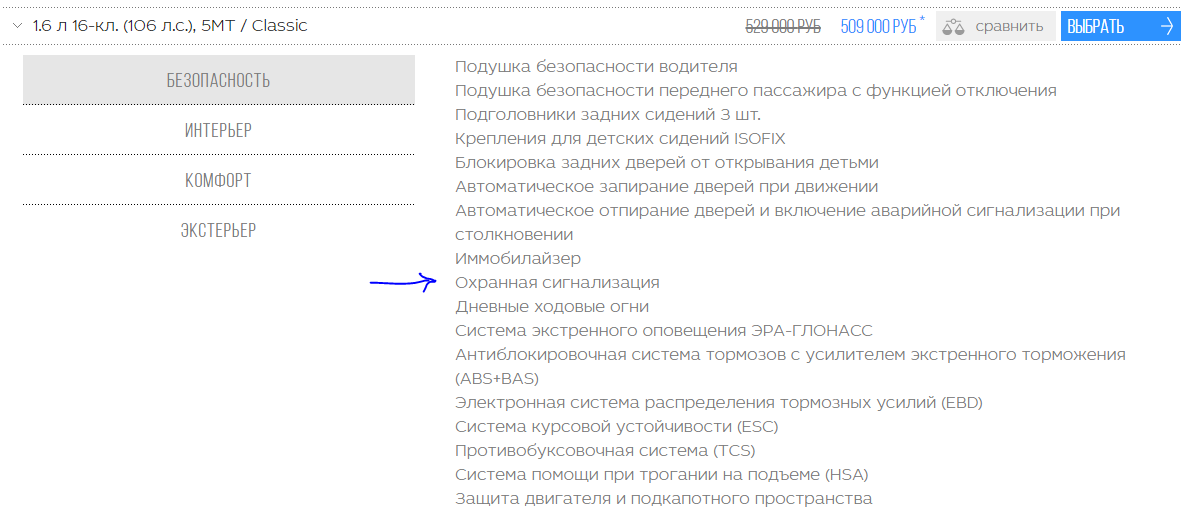Select the ЭКСТЕРЬЕР tab
The width and height of the screenshot is (1191, 526).
(218, 230)
